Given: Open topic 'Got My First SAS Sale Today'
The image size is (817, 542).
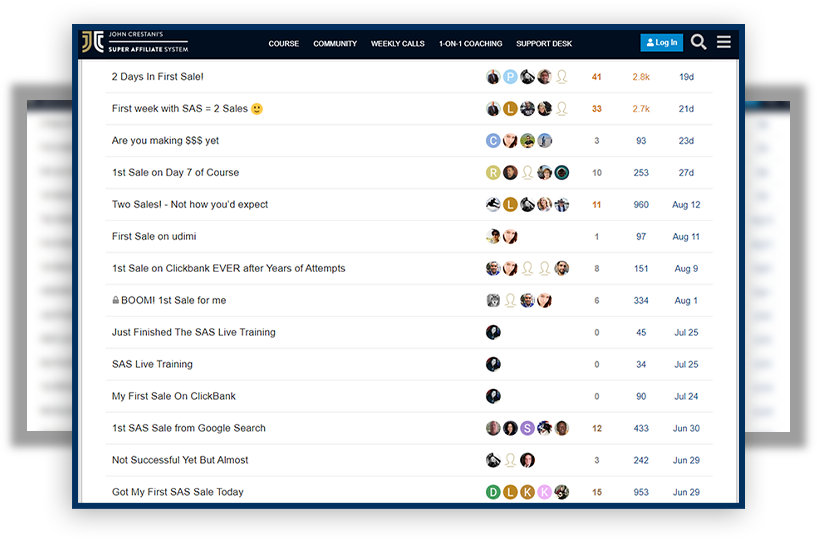Looking at the screenshot, I should (x=177, y=492).
